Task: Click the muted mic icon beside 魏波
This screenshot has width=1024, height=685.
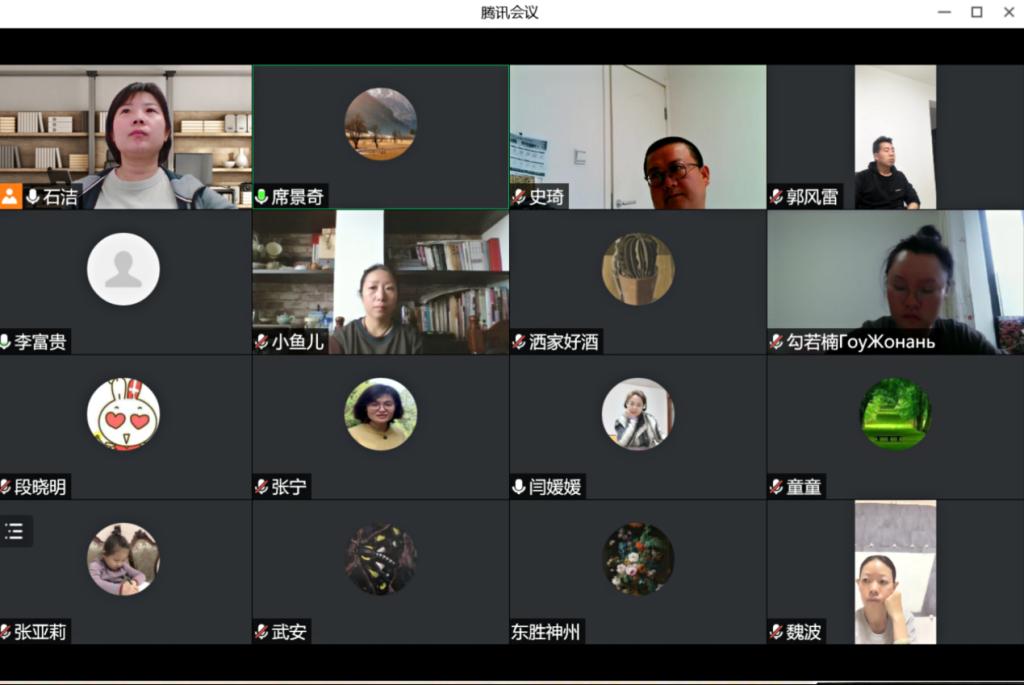Action: pos(776,632)
